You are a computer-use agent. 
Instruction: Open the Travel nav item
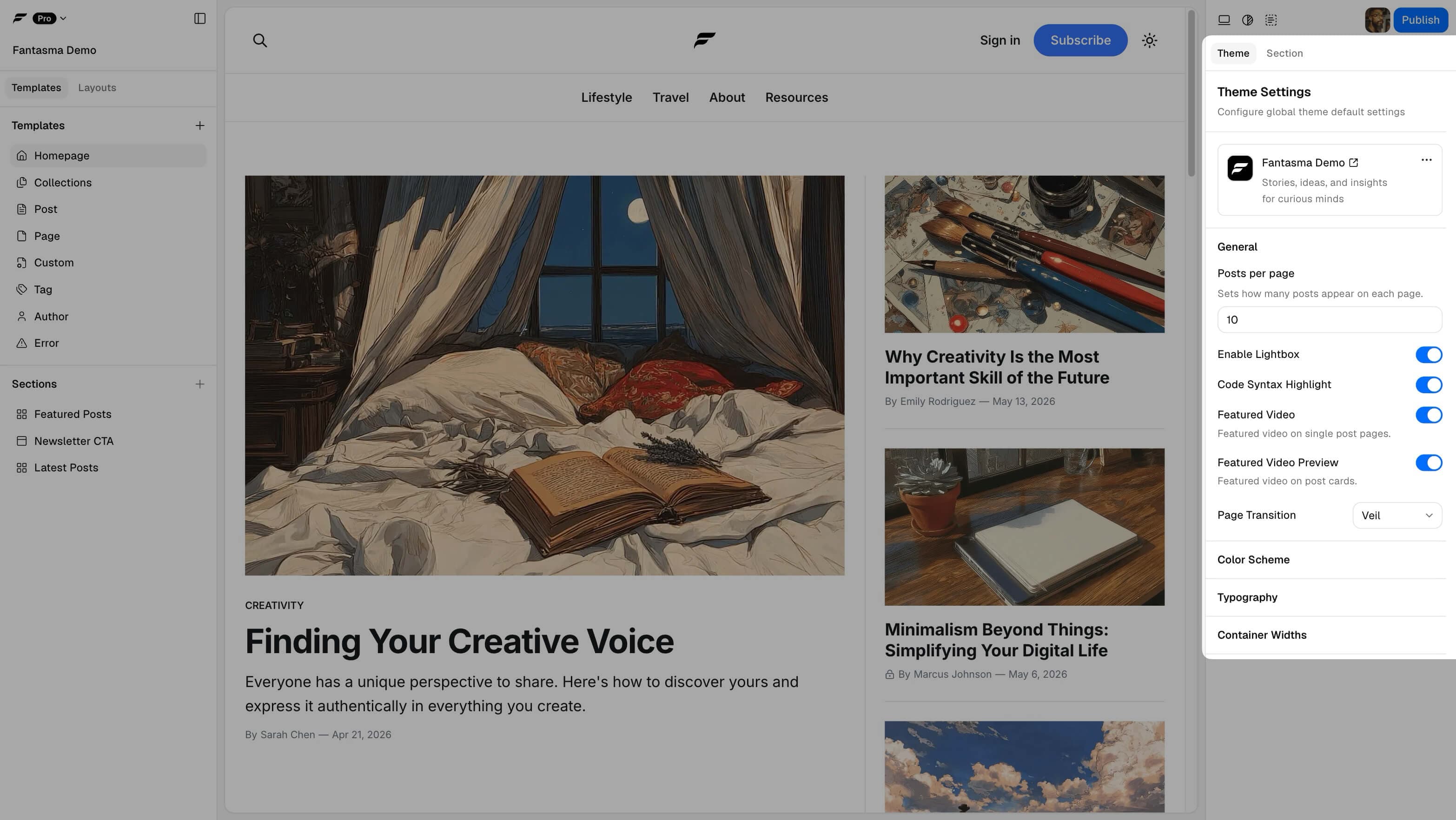[670, 97]
